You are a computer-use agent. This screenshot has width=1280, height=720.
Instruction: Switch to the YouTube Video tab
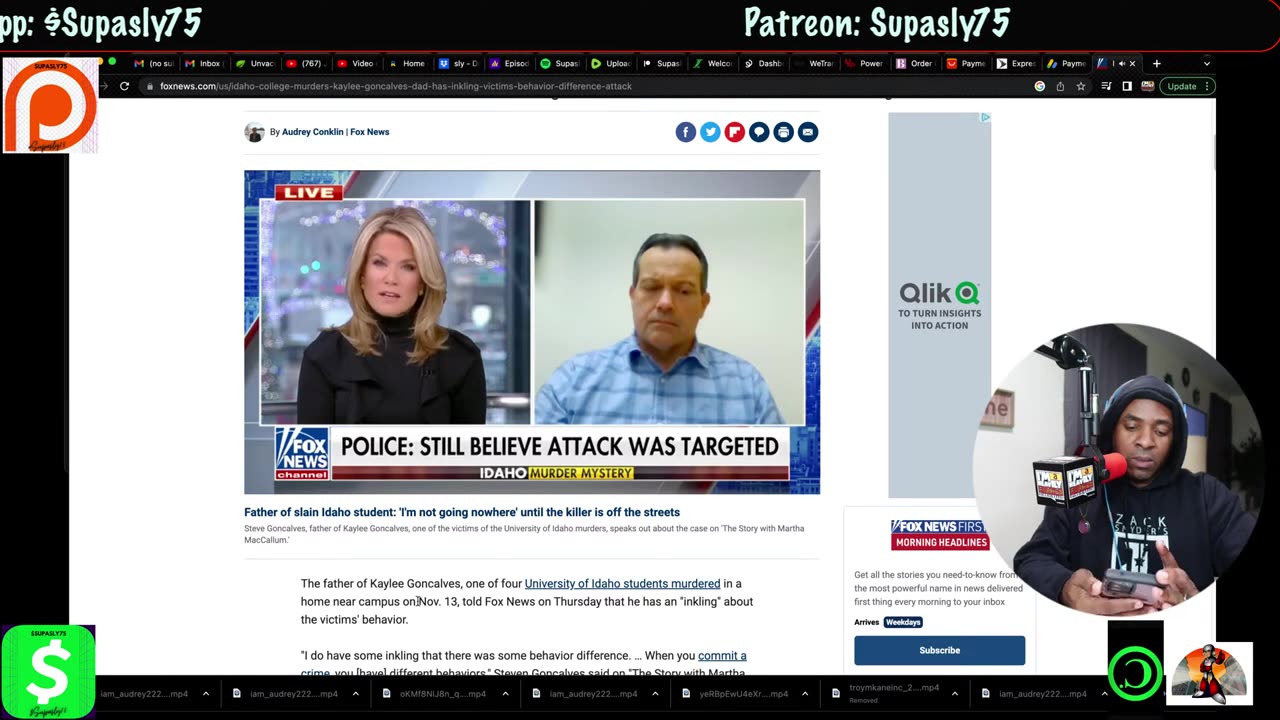[x=357, y=63]
